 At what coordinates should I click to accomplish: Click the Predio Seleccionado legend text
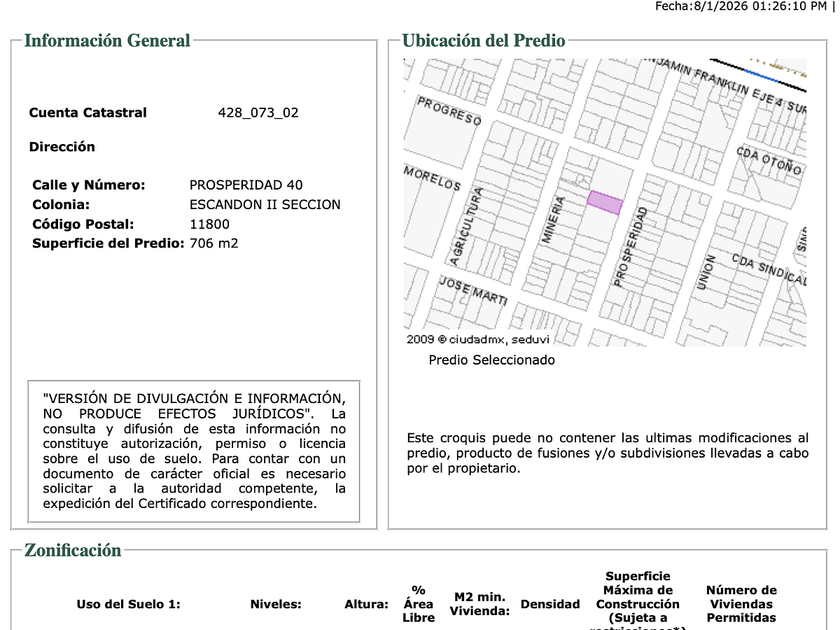click(492, 360)
